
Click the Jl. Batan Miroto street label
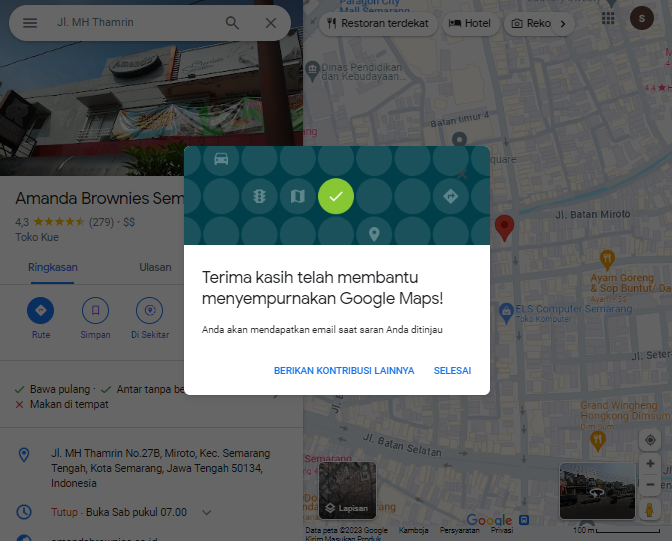click(x=593, y=214)
